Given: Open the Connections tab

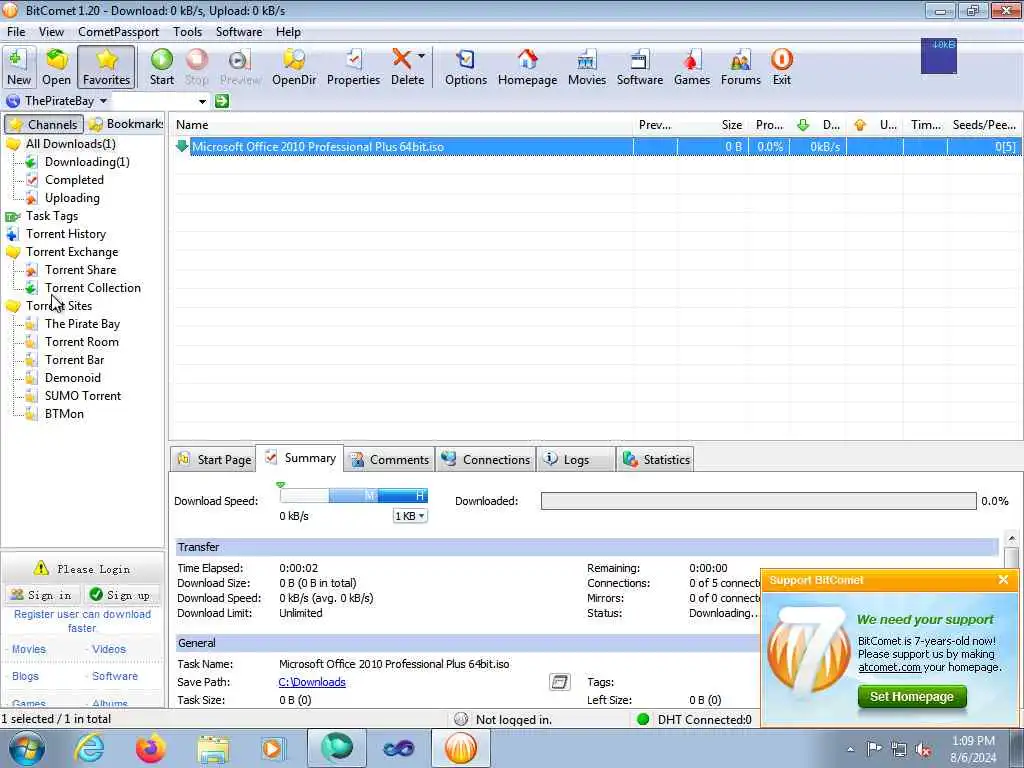Looking at the screenshot, I should coord(485,460).
